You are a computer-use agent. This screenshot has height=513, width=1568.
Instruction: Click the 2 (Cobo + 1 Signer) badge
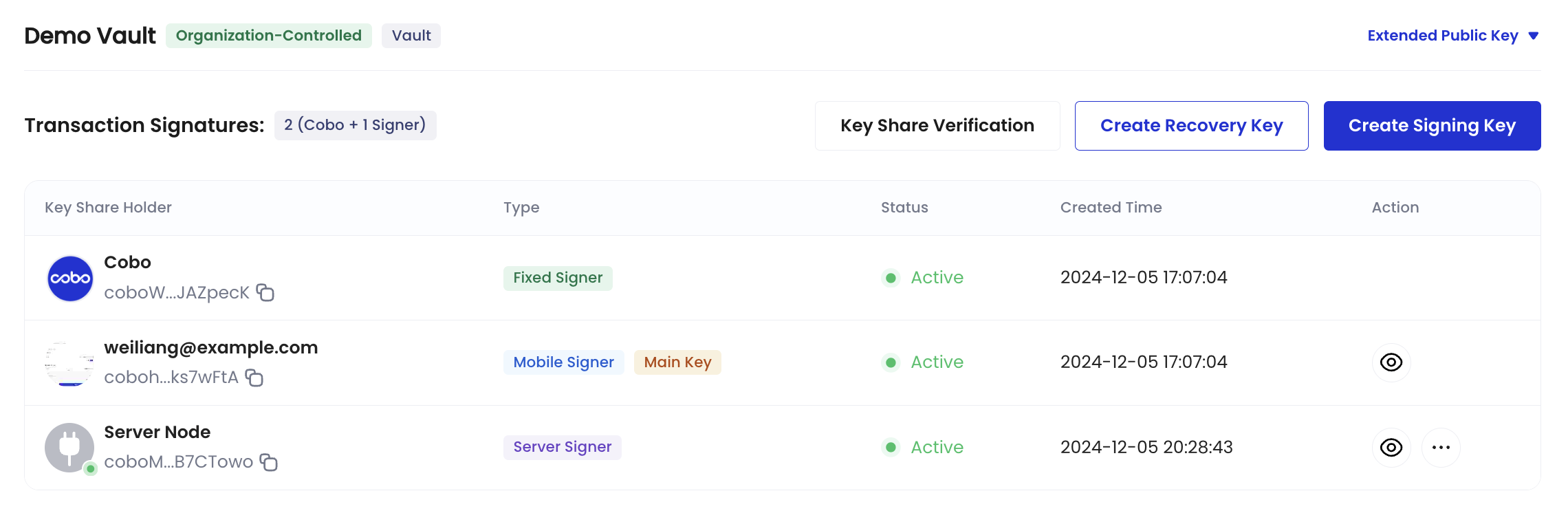(355, 125)
